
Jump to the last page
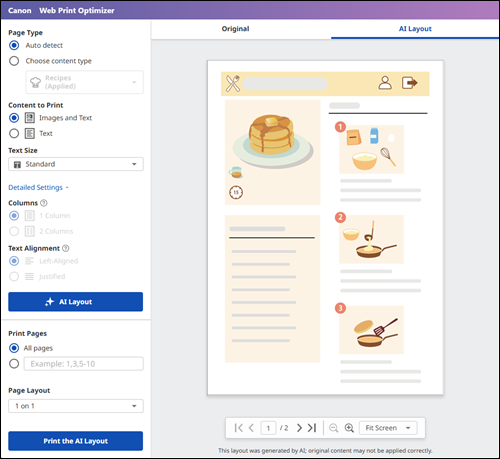(312, 428)
